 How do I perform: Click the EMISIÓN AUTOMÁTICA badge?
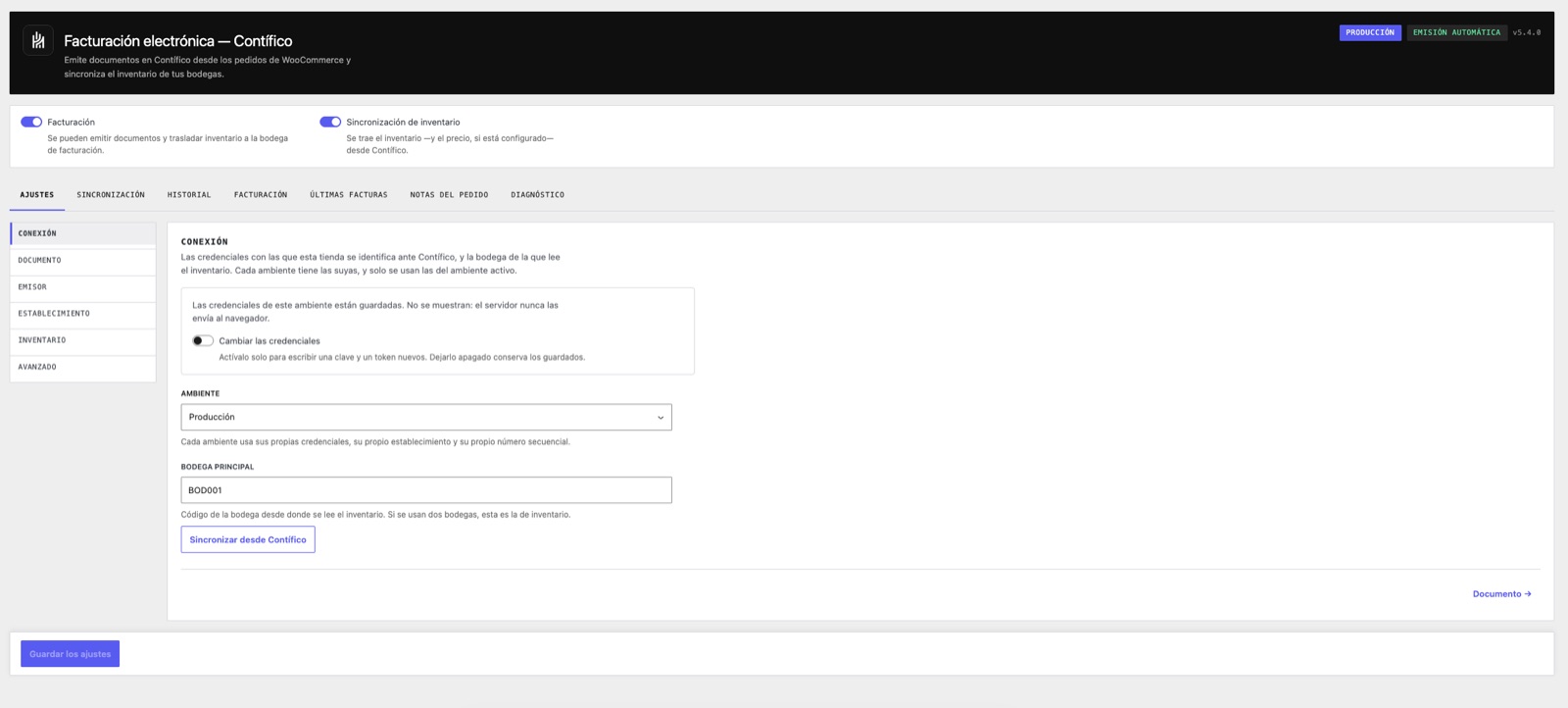1456,32
